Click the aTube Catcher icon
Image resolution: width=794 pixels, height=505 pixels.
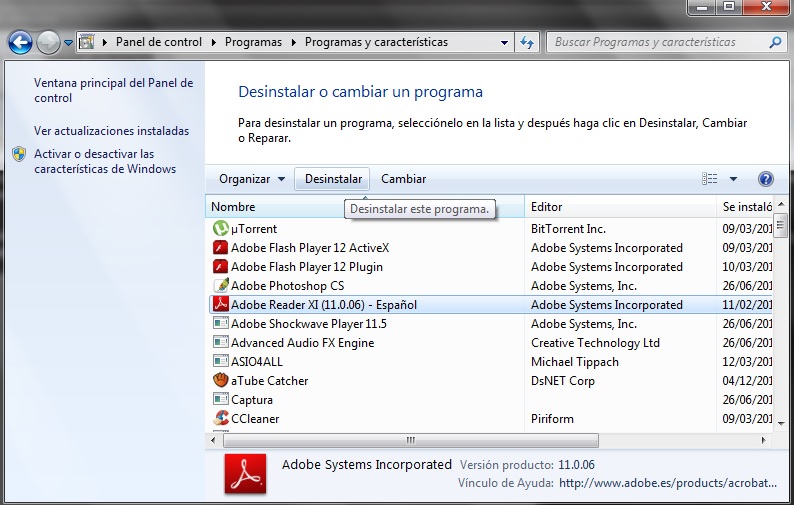pos(221,380)
